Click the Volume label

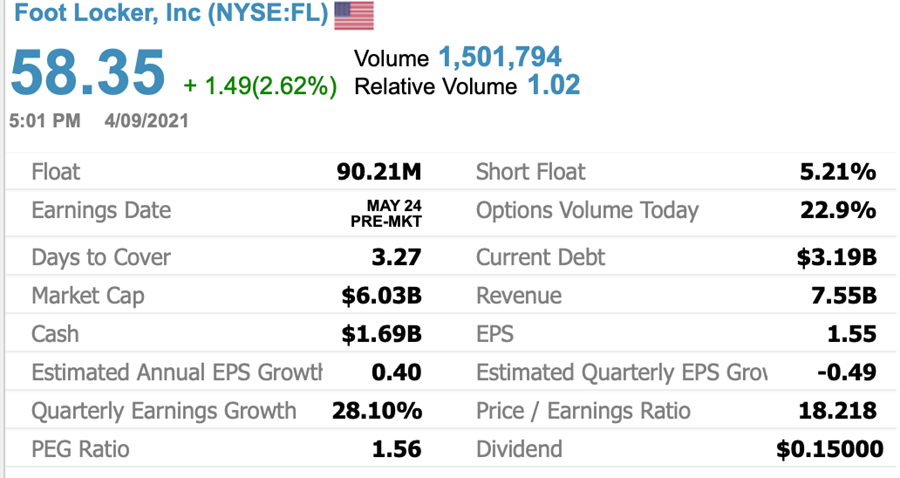coord(391,59)
